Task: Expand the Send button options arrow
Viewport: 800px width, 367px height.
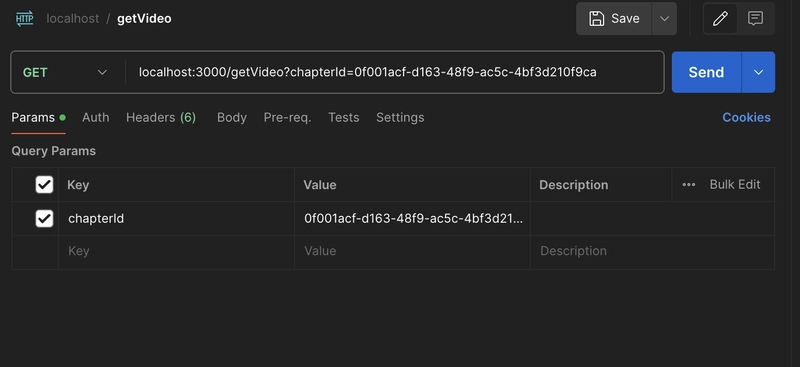Action: tap(758, 72)
